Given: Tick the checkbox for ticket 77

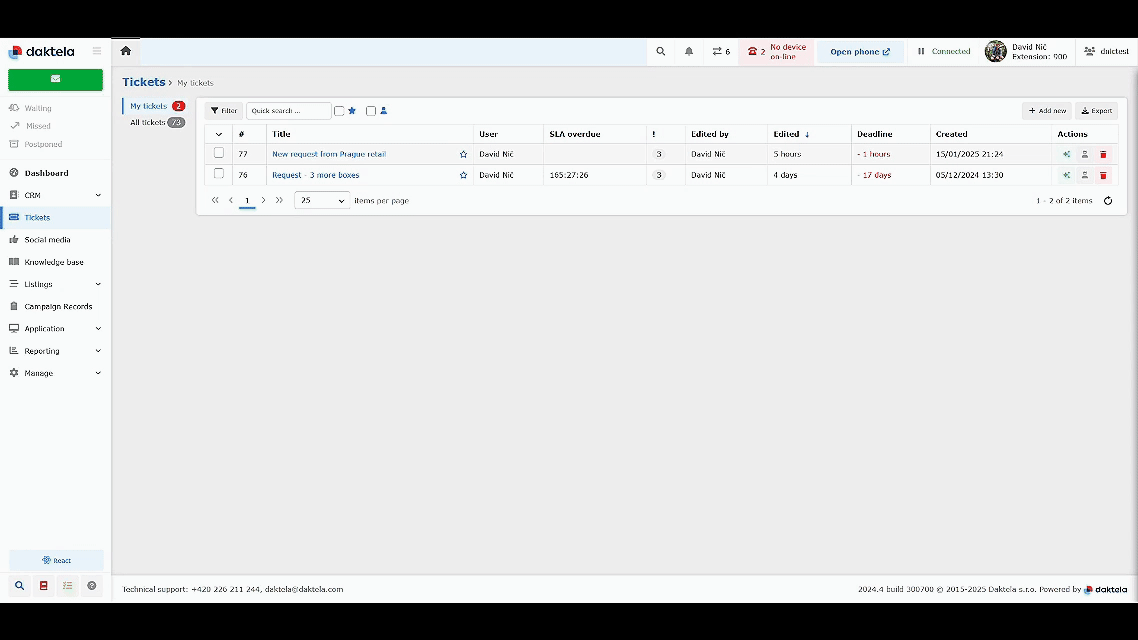Looking at the screenshot, I should click(x=219, y=153).
